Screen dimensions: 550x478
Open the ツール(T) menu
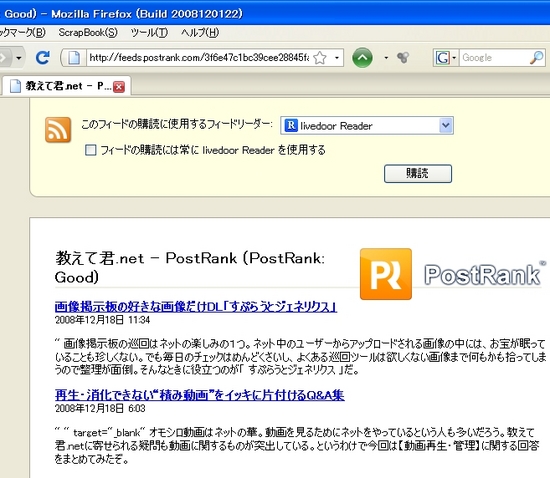pyautogui.click(x=149, y=33)
